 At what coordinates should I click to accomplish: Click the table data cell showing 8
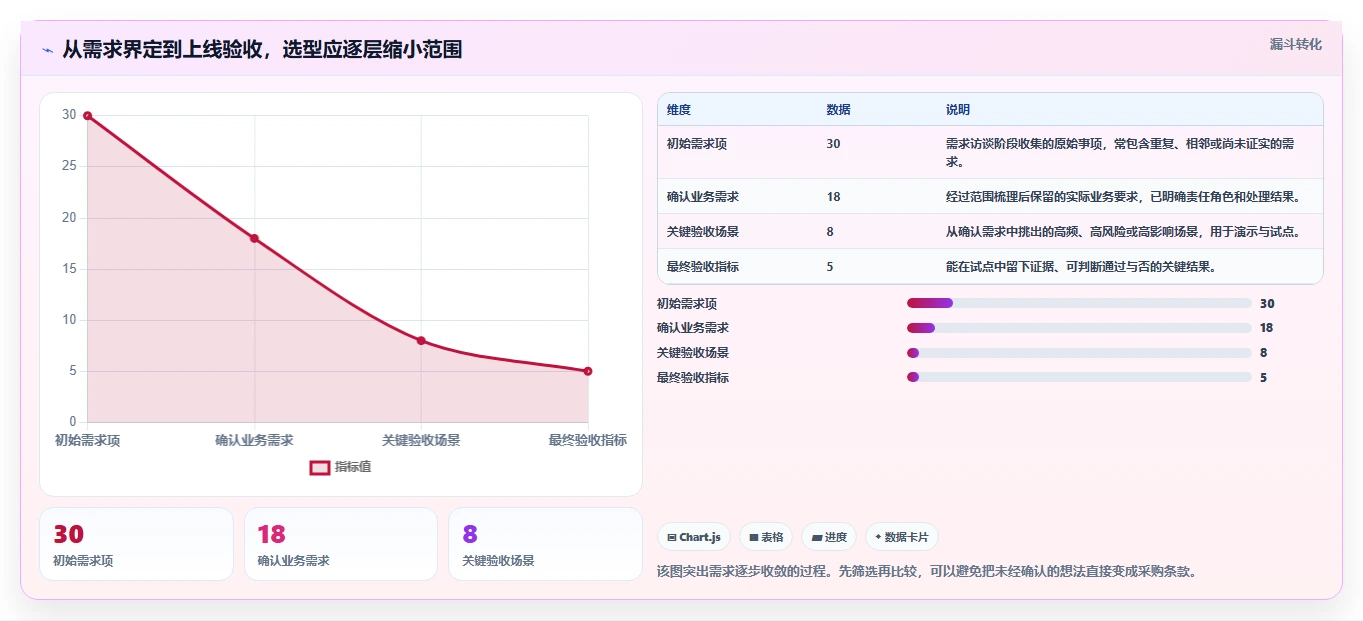[831, 232]
